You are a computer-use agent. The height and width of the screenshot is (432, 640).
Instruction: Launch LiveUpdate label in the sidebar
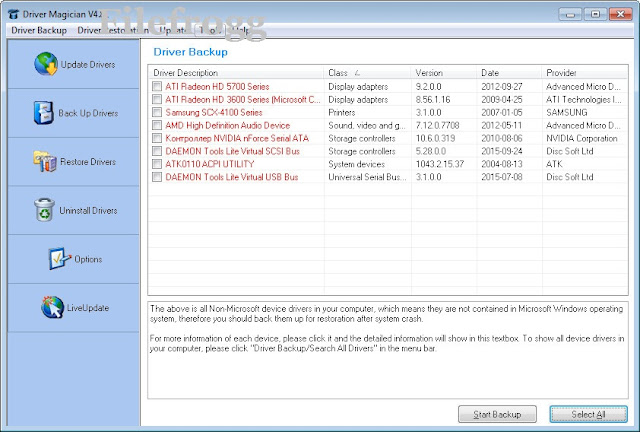[x=88, y=307]
